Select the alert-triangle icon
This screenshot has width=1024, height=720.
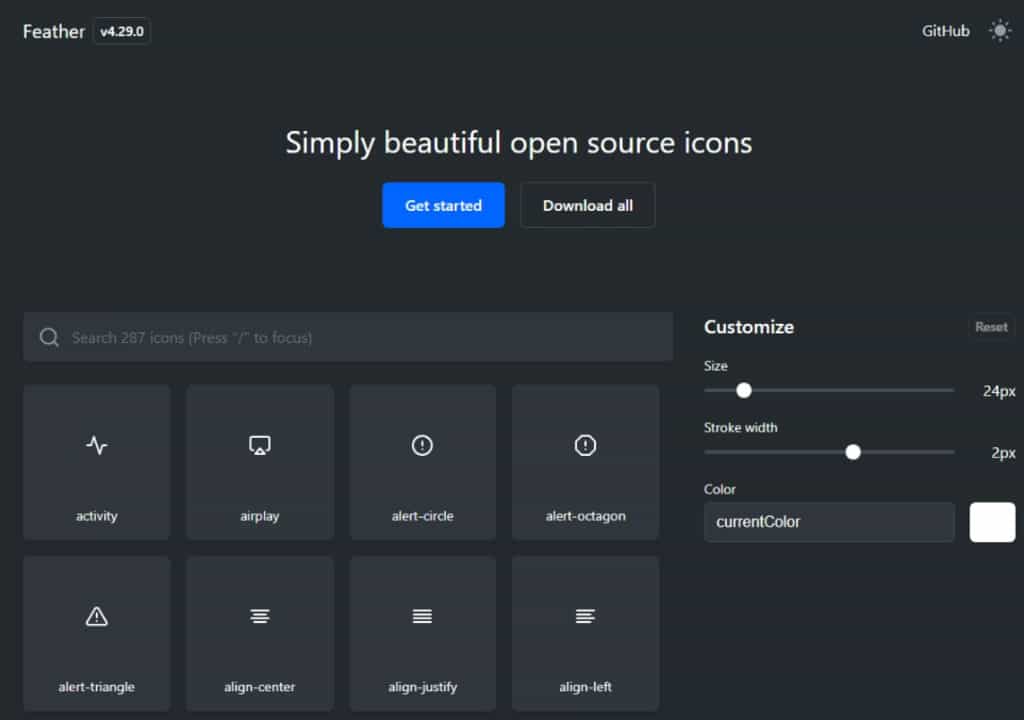tap(97, 633)
